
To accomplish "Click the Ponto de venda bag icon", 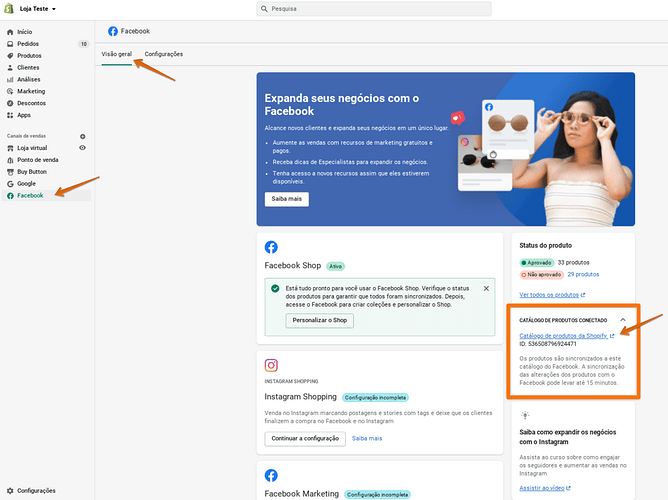I will (x=10, y=160).
